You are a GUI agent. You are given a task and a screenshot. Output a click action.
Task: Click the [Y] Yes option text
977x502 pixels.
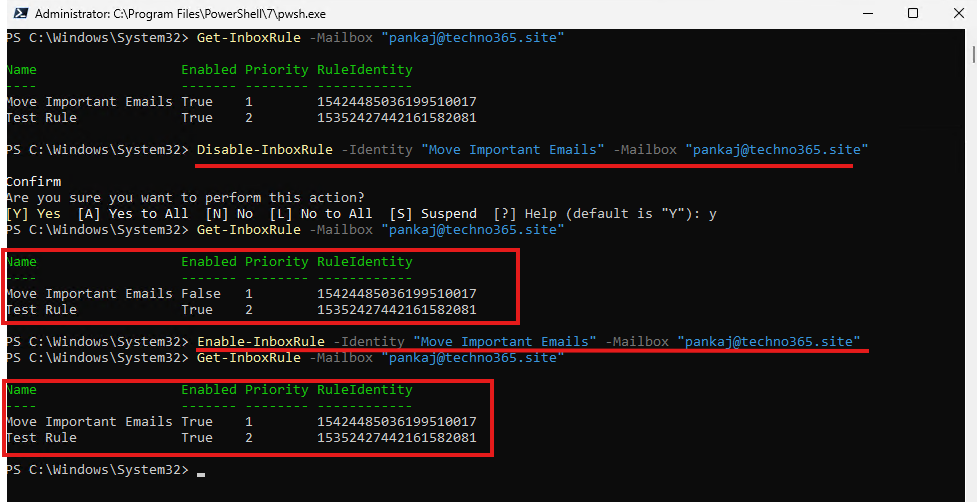pyautogui.click(x=34, y=214)
